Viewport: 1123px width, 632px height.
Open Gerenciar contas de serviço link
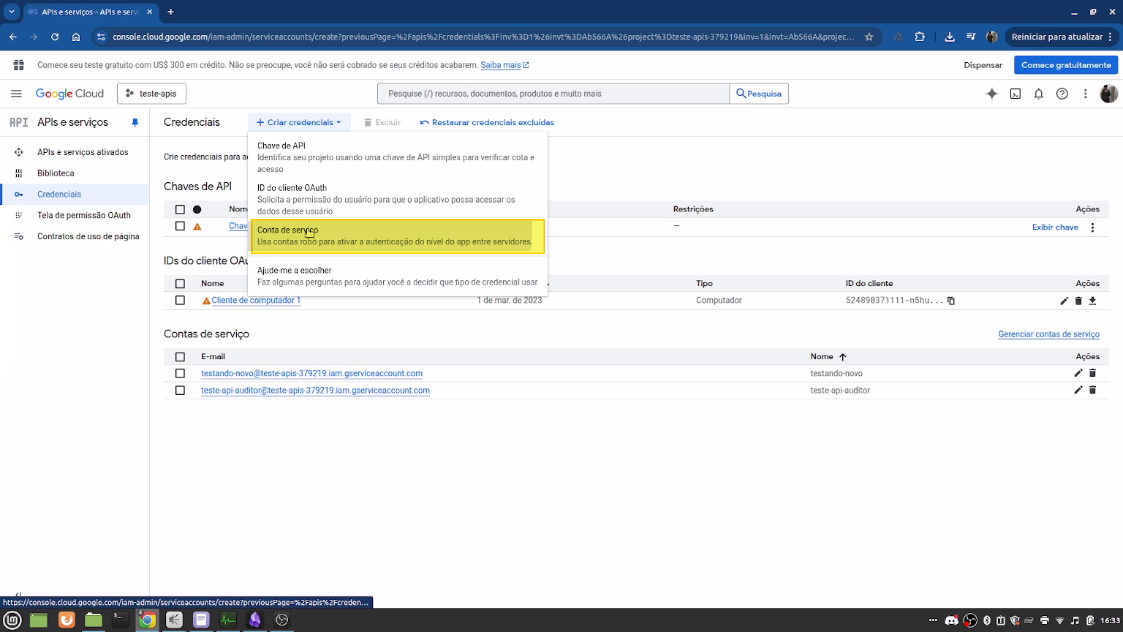click(x=1049, y=334)
